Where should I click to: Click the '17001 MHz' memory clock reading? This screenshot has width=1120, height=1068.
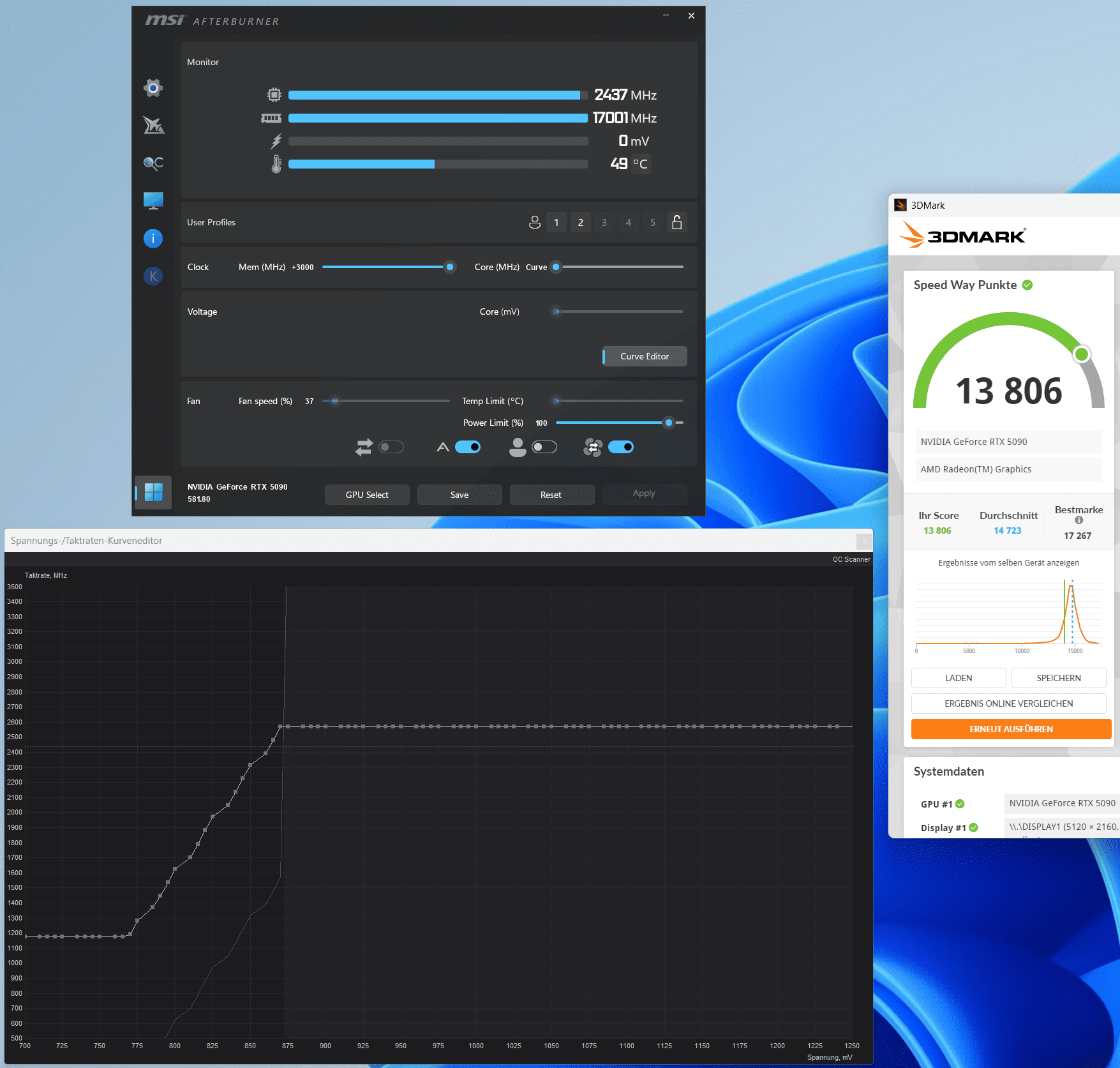[x=625, y=118]
